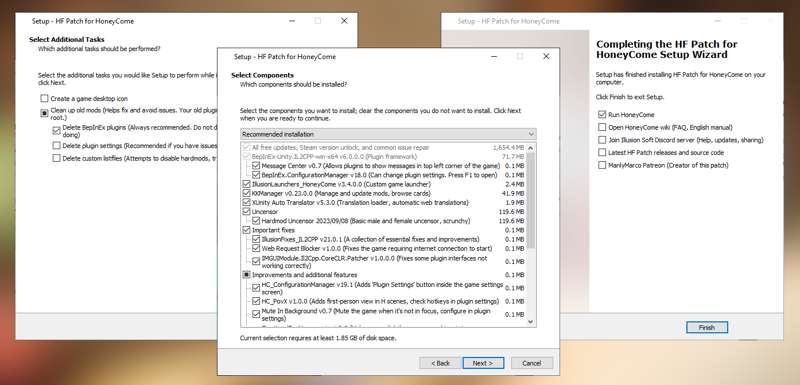Viewport: 800px width, 385px height.
Task: Click the grayed BepInEx-Unity.IL2CPP plugin framework row
Action: pyautogui.click(x=384, y=157)
